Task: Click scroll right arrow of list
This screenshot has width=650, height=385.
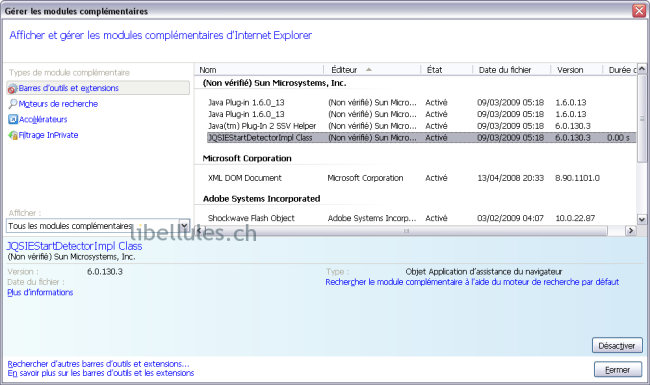Action: (631, 230)
